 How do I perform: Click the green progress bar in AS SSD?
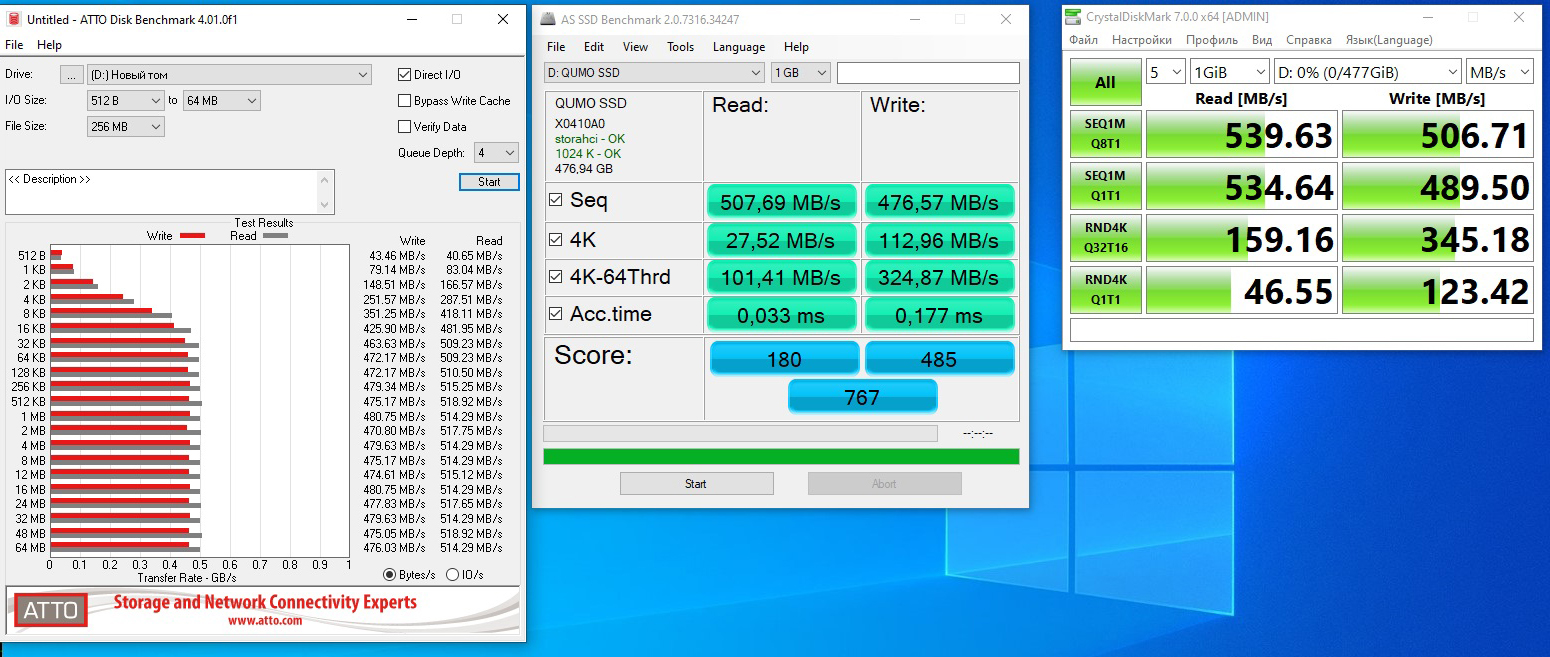pos(781,457)
